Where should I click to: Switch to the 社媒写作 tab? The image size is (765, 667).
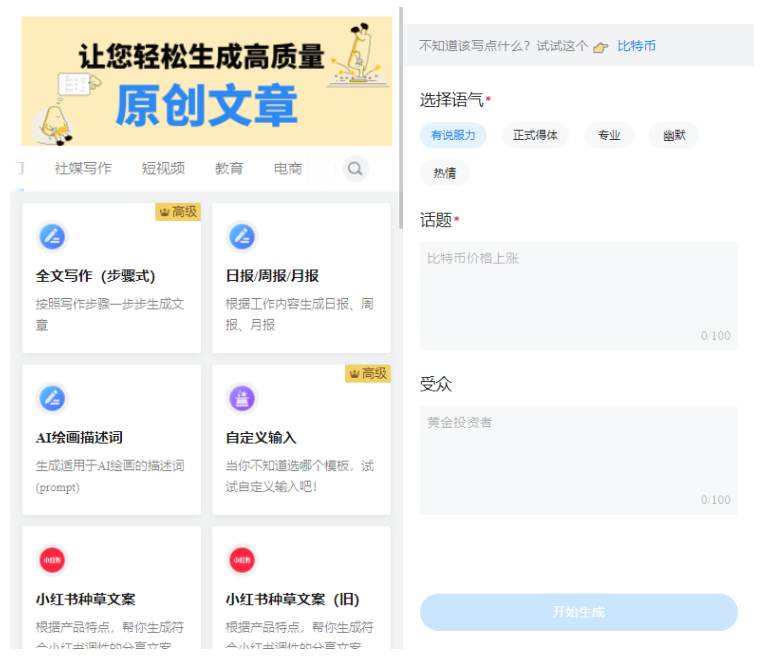click(83, 168)
